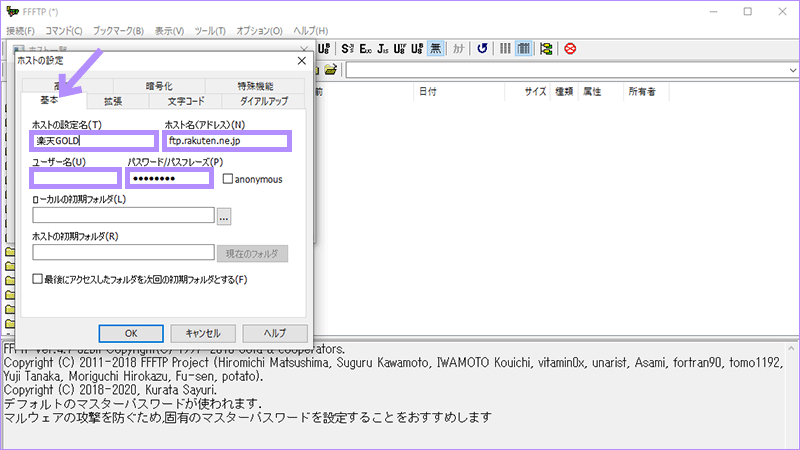Check the remember last accessed folder option
Image resolution: width=800 pixels, height=450 pixels.
(38, 280)
